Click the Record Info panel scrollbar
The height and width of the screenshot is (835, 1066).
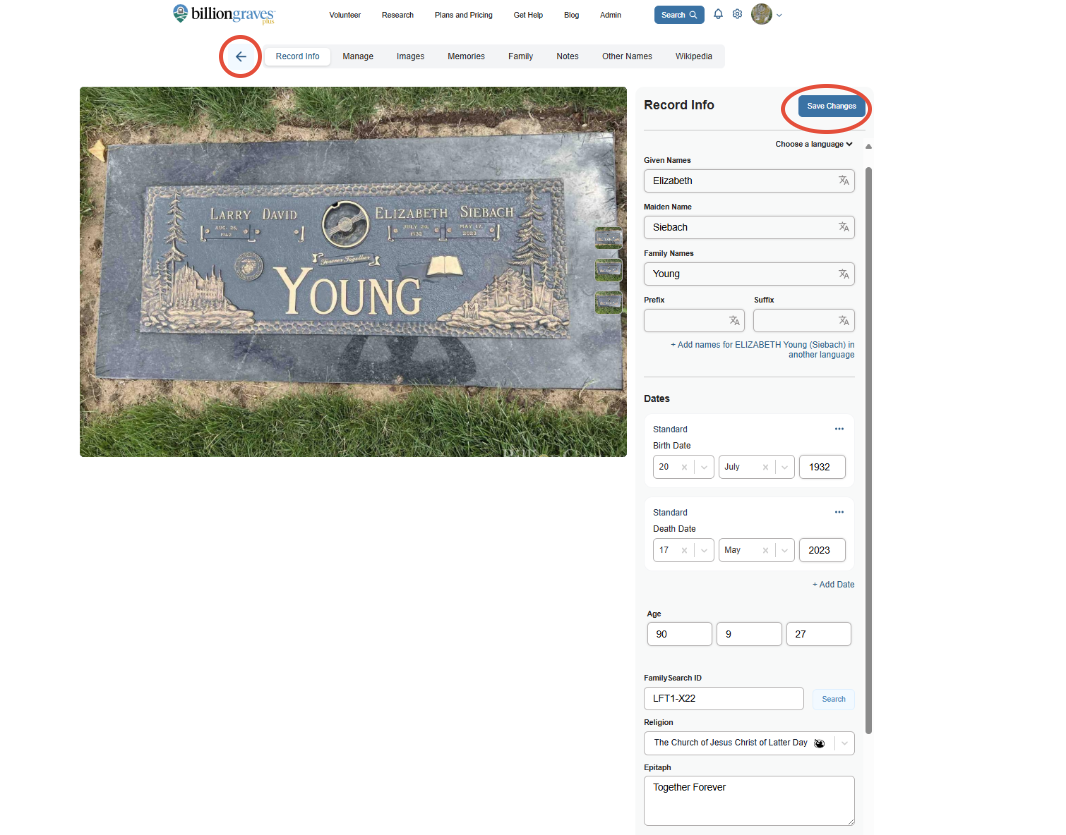[x=868, y=450]
